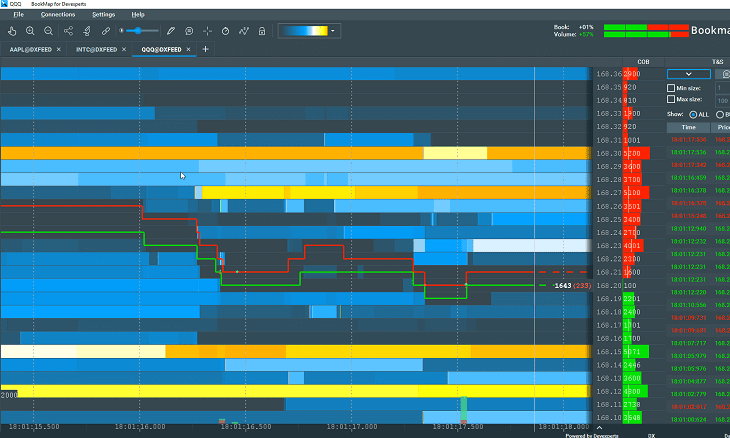This screenshot has height=438, width=730.
Task: Select the 18:01:10:556 trade row
Action: pos(698,305)
